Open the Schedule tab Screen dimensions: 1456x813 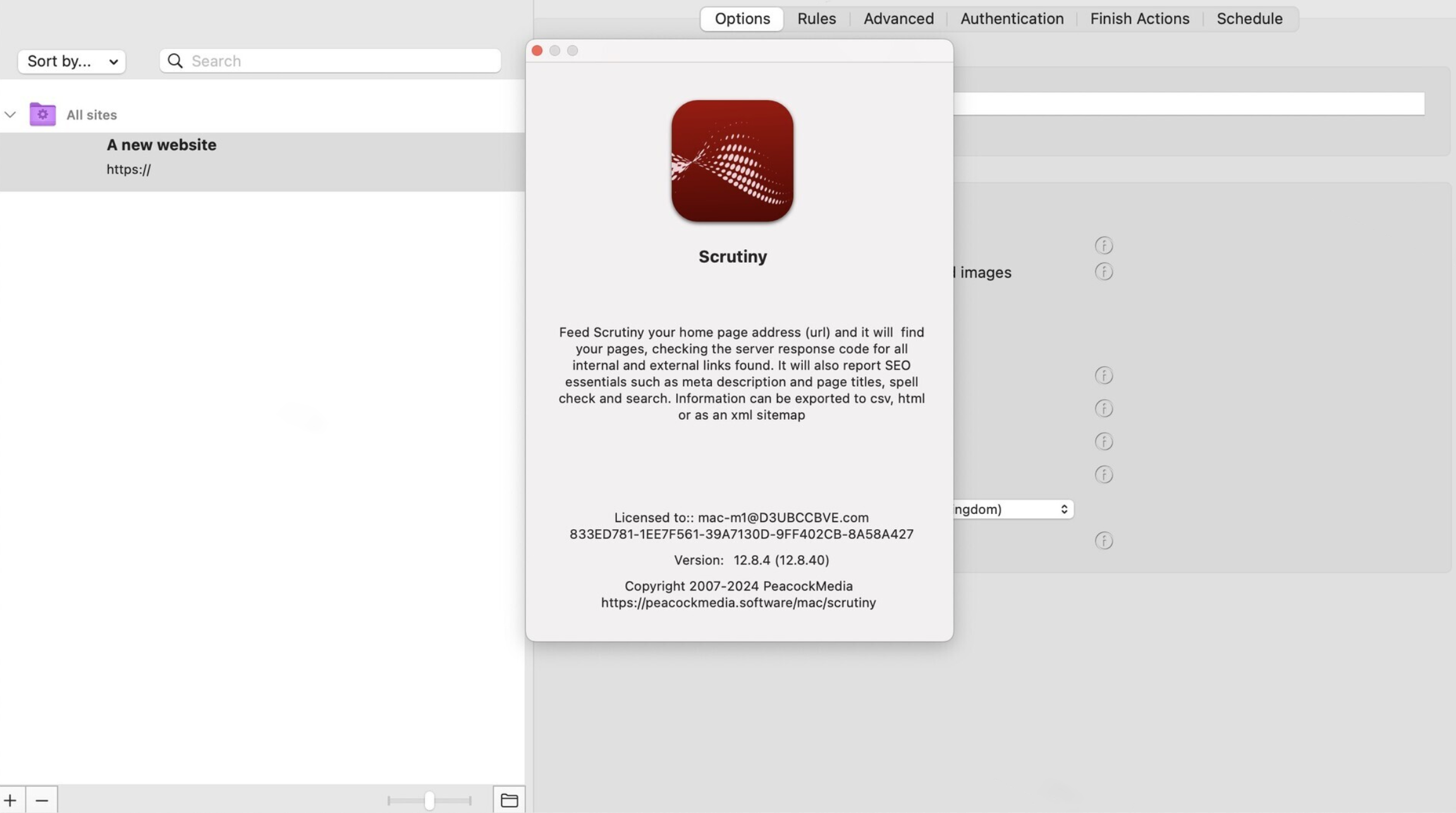(x=1249, y=18)
